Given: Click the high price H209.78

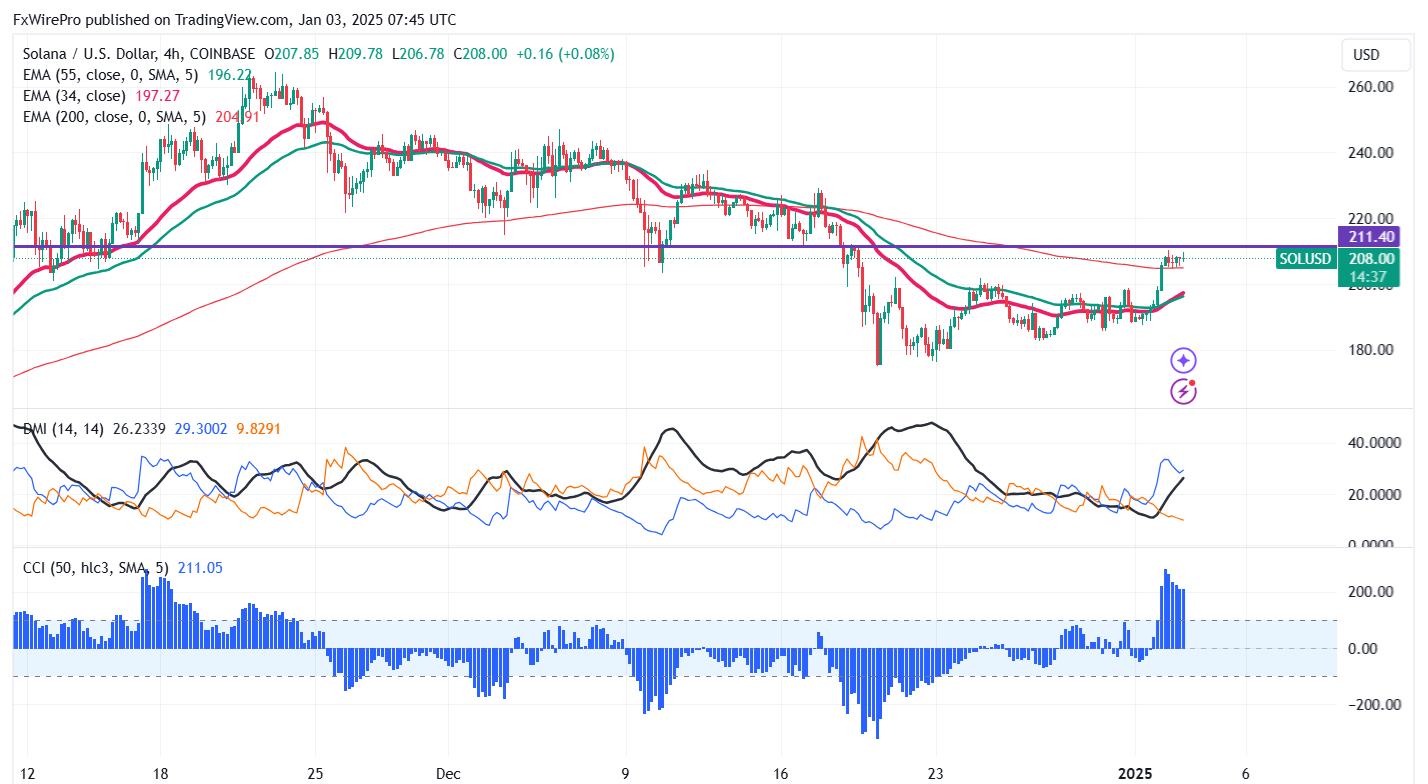Looking at the screenshot, I should (x=356, y=53).
